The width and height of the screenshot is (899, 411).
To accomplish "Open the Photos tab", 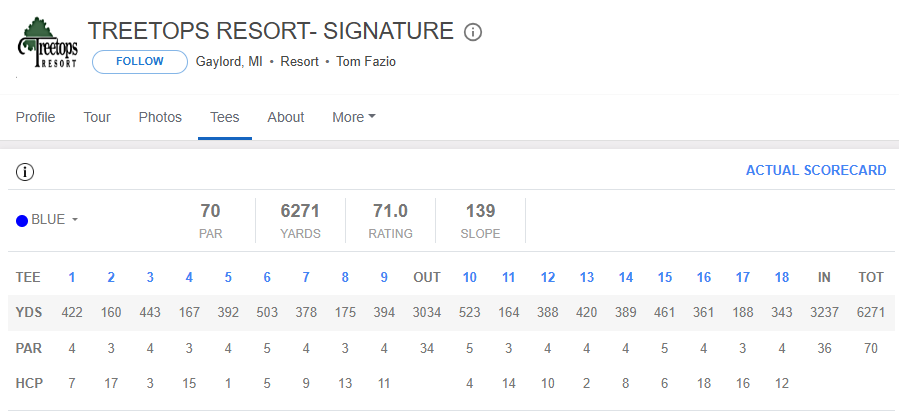I will (160, 118).
